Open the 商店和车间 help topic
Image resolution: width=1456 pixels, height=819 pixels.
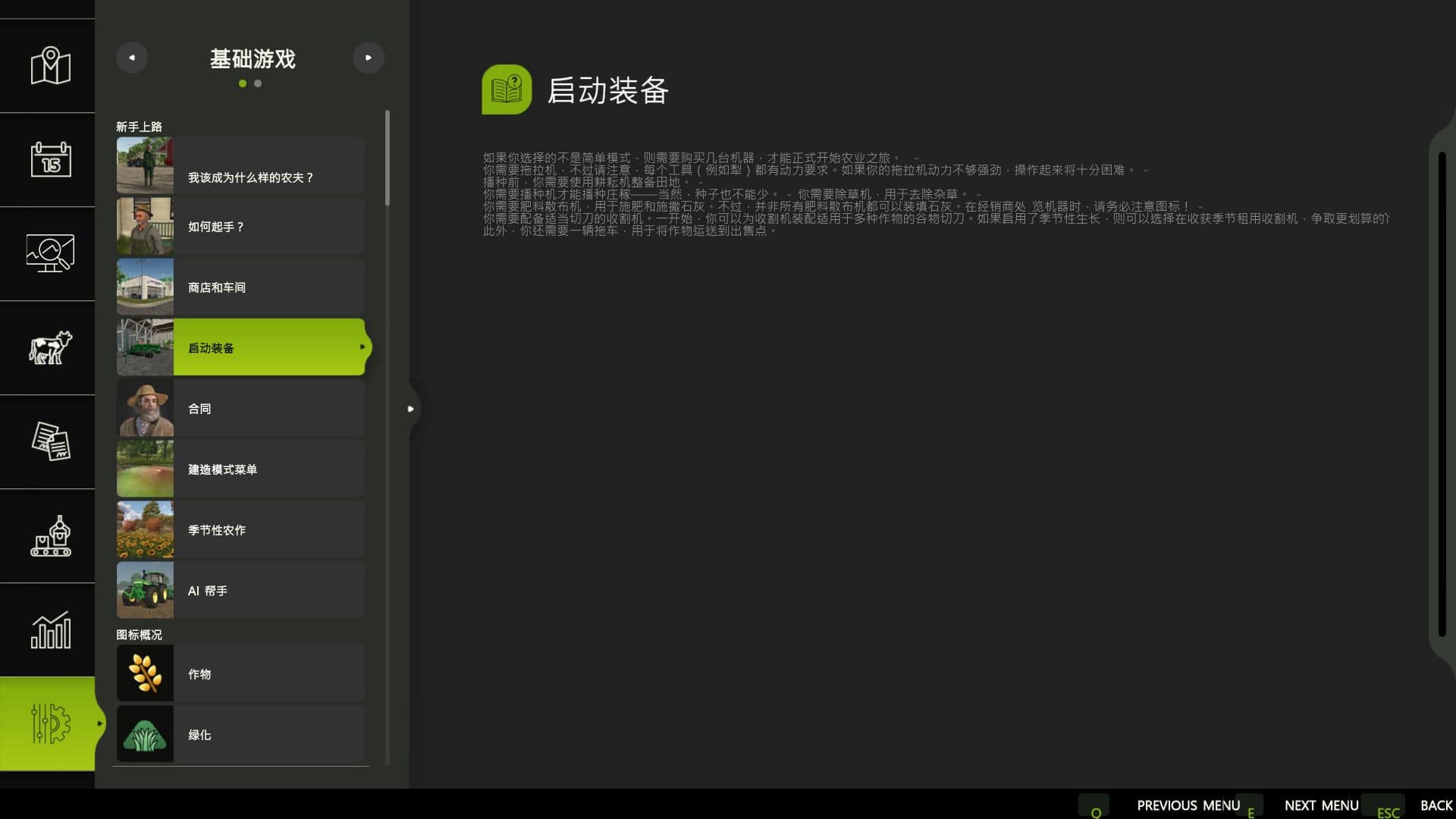coord(240,287)
